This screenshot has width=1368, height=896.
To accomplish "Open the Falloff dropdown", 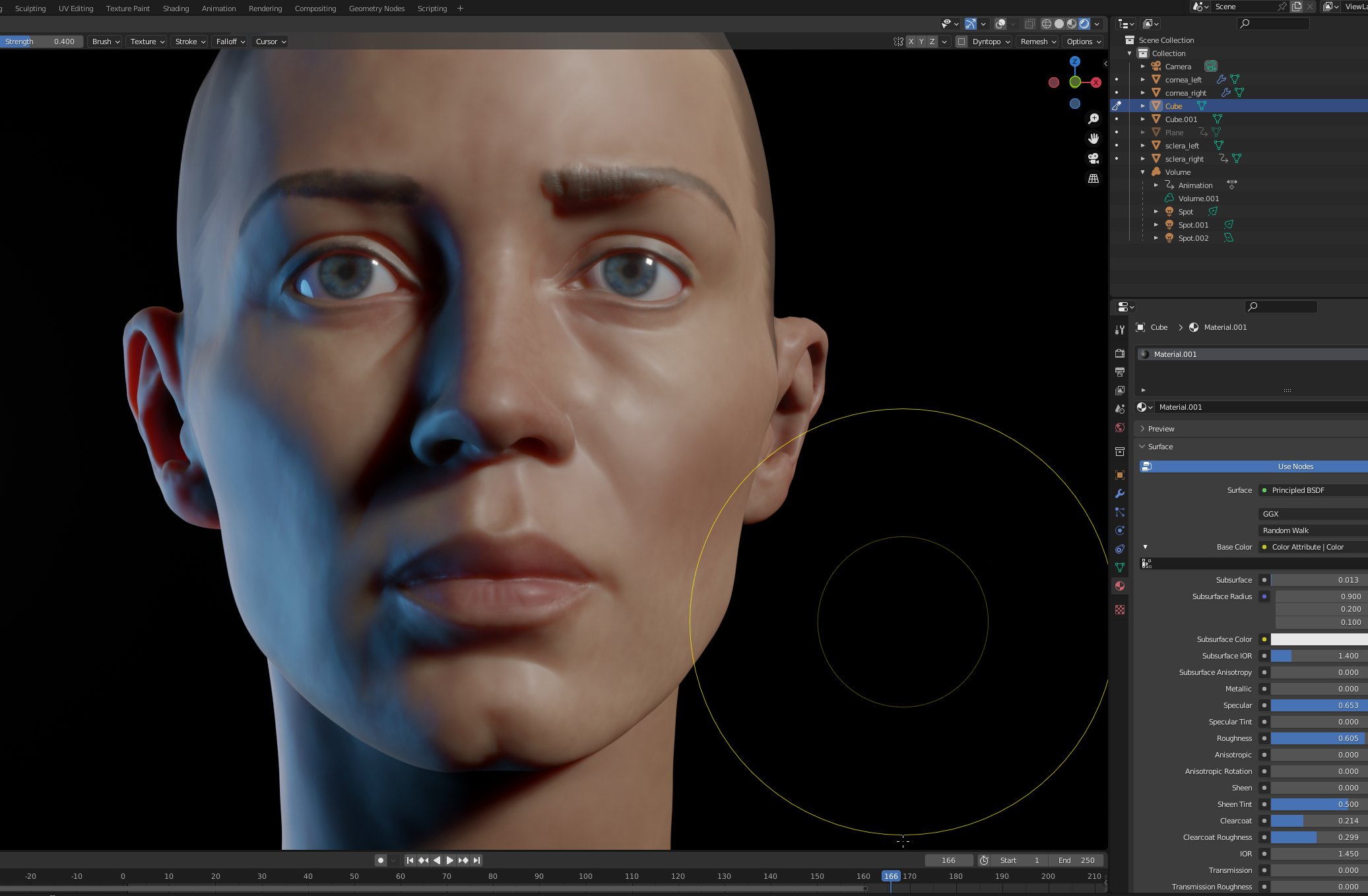I will [x=230, y=42].
